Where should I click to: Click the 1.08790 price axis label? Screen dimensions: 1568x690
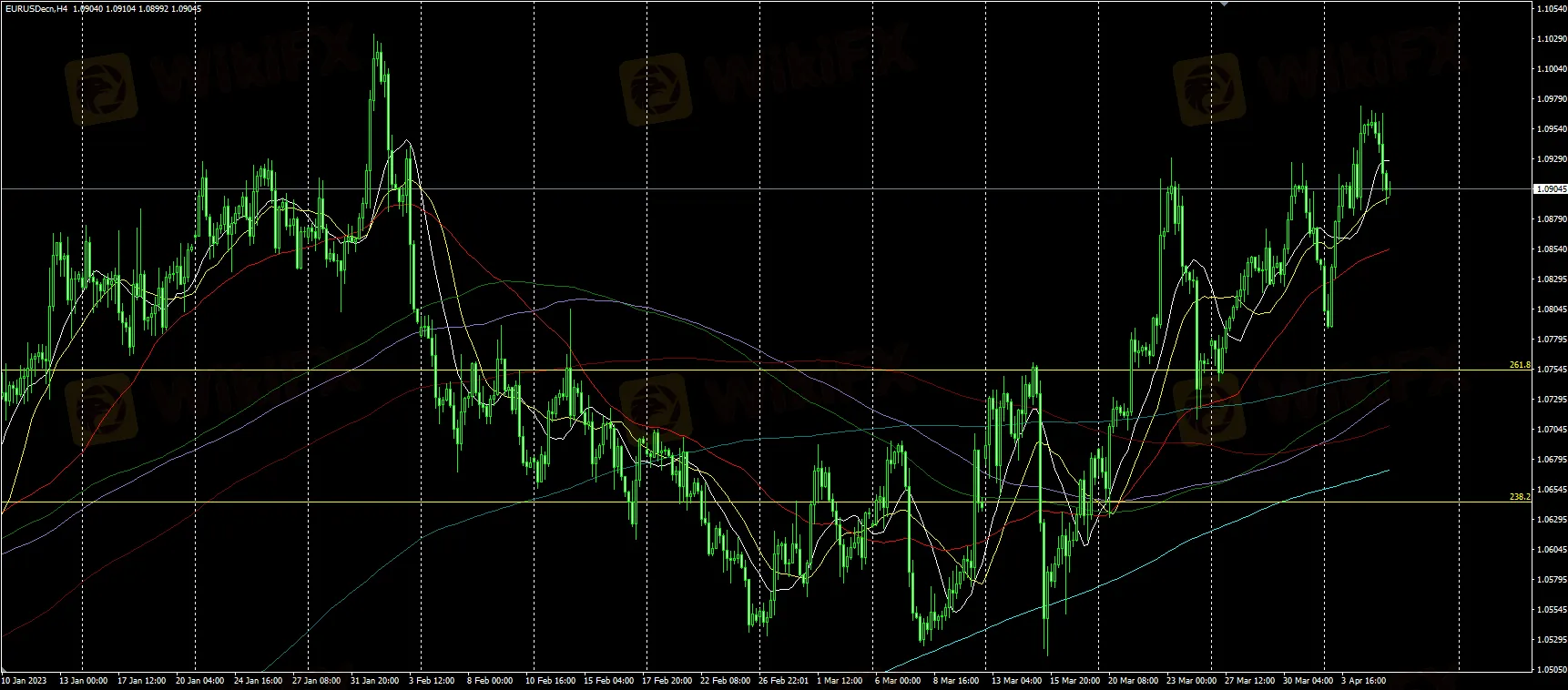(1550, 219)
